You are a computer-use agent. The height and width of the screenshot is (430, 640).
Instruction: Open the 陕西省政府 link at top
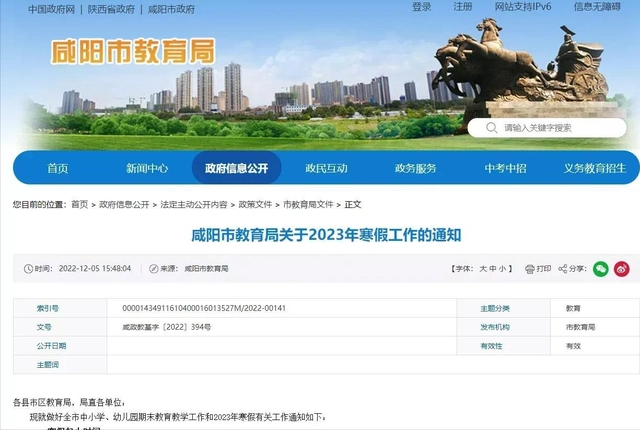pos(111,8)
